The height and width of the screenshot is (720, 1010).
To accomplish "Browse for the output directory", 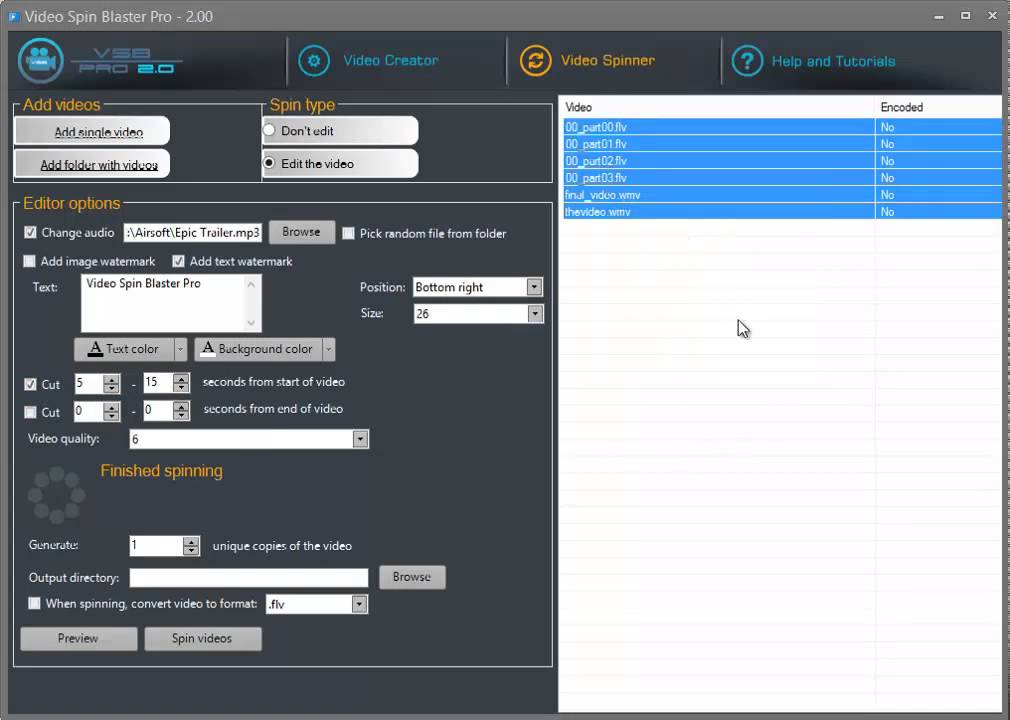I will point(412,577).
